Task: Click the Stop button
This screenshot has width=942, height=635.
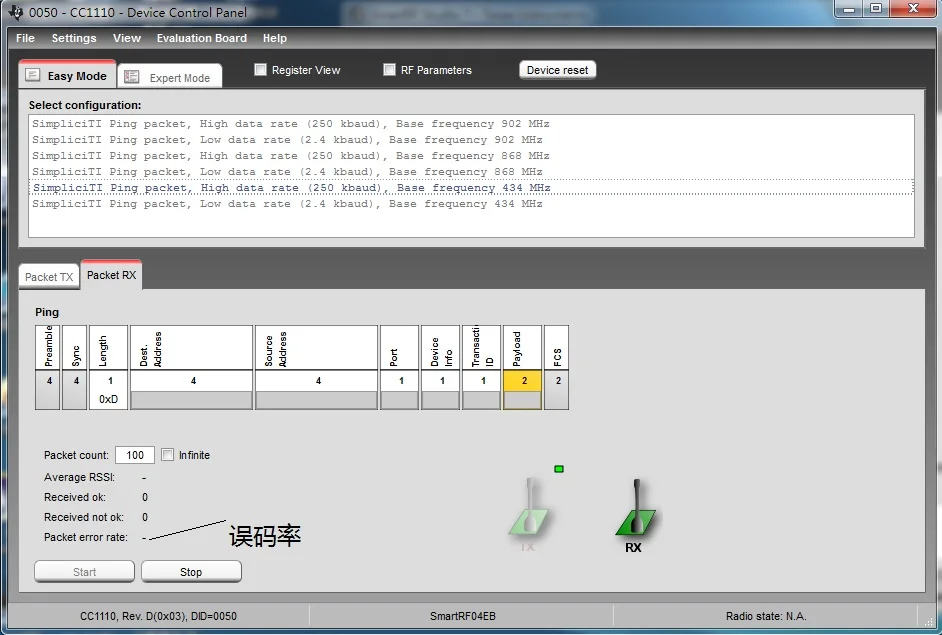Action: 192,572
